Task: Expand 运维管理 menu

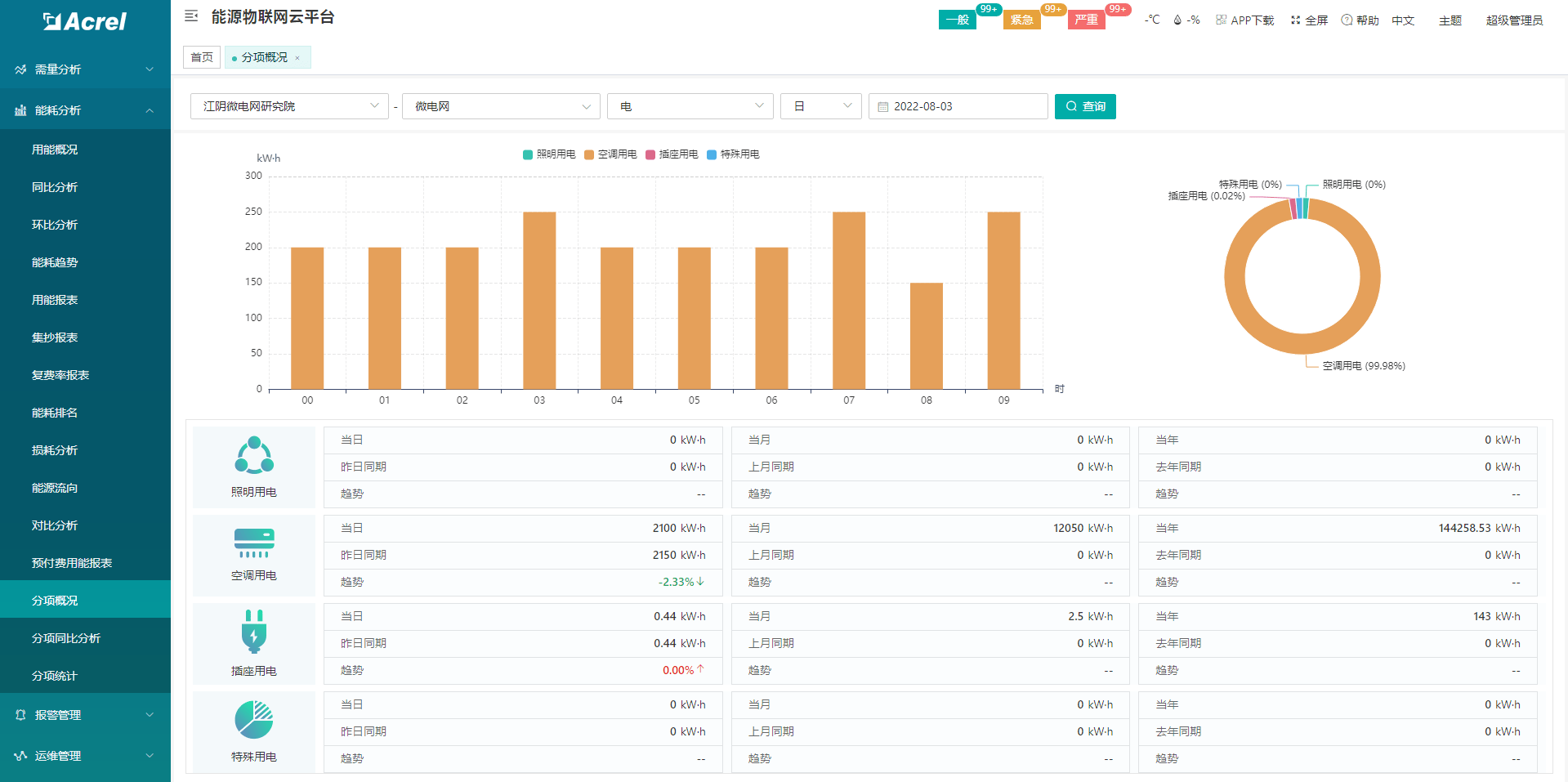Action: [x=85, y=756]
